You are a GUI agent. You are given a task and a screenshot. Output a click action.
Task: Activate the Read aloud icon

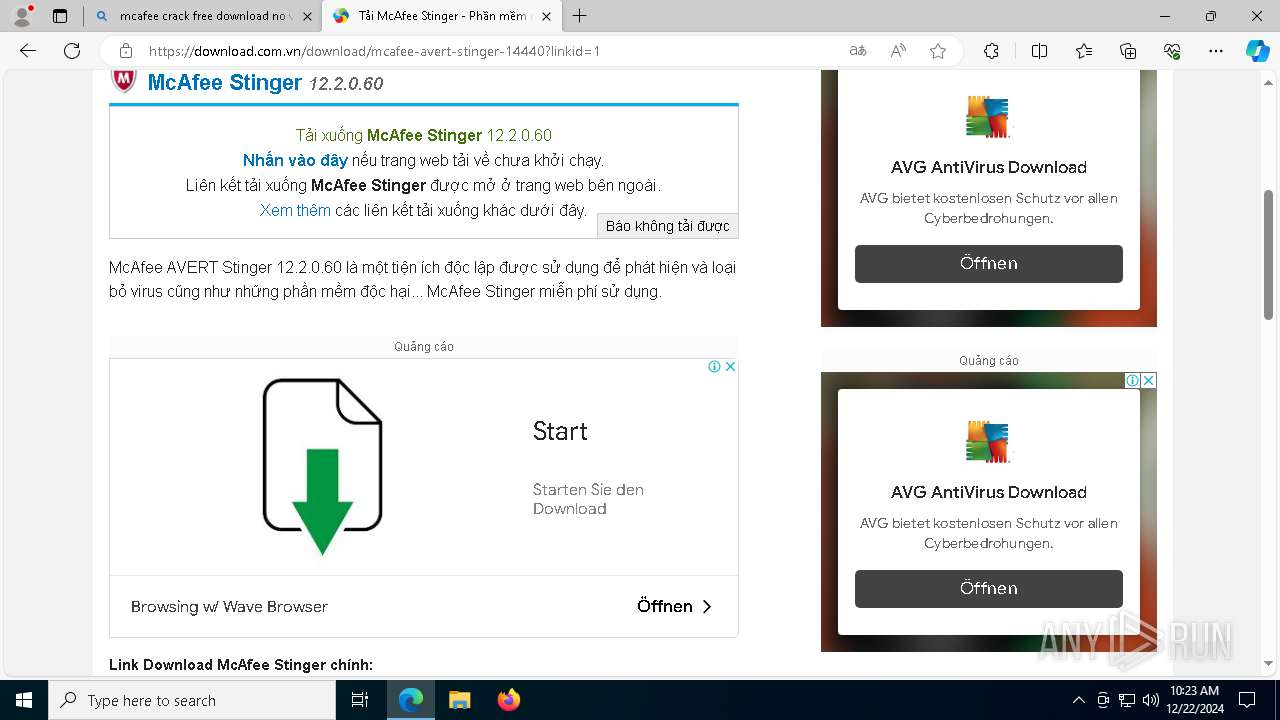pyautogui.click(x=898, y=51)
